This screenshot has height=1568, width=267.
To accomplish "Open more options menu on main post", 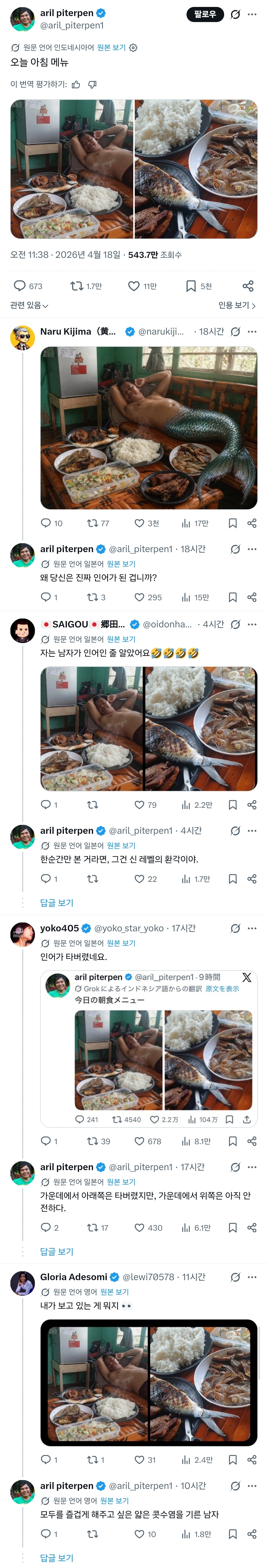I will [x=252, y=15].
